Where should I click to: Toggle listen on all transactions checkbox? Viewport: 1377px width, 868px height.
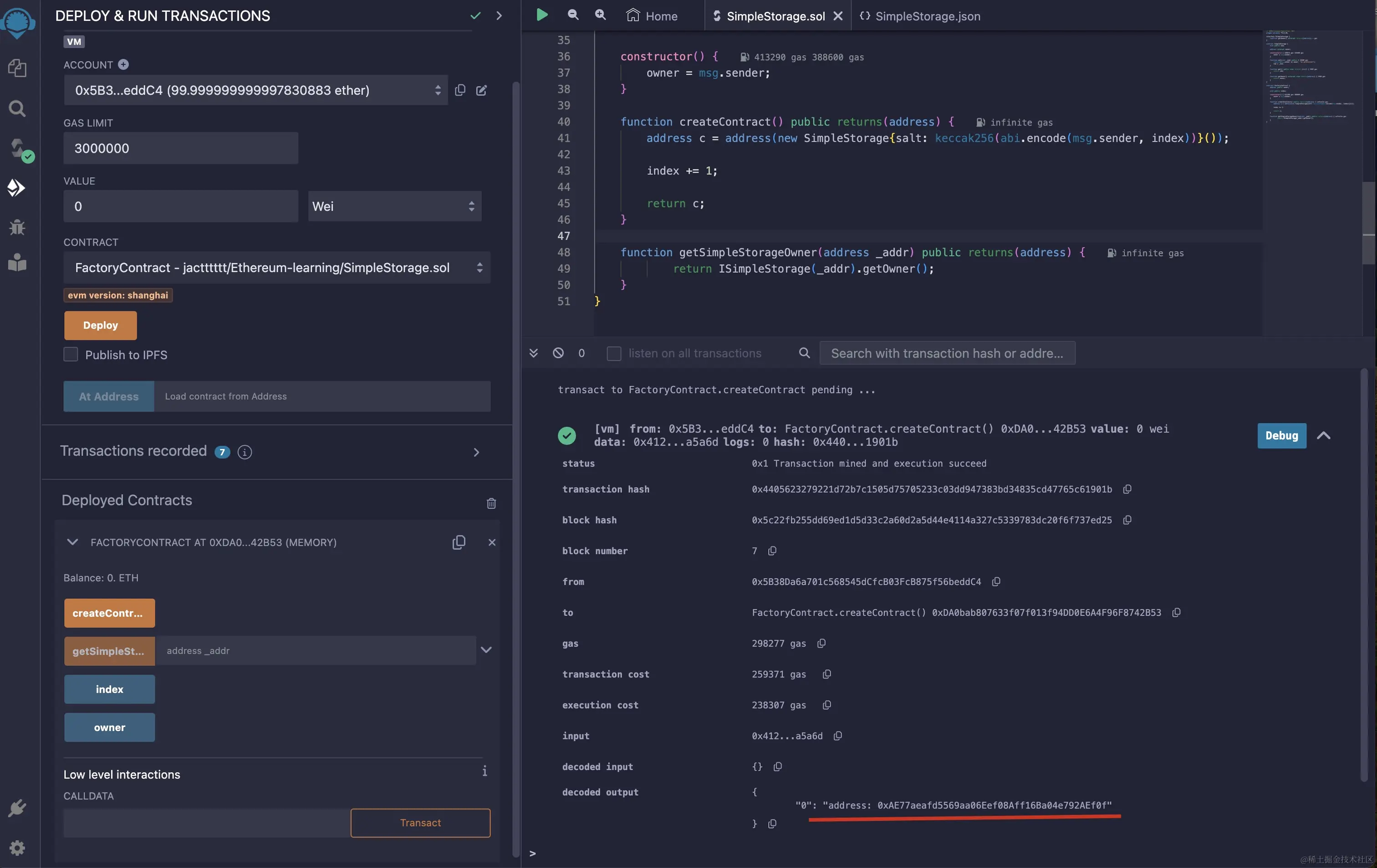tap(613, 353)
